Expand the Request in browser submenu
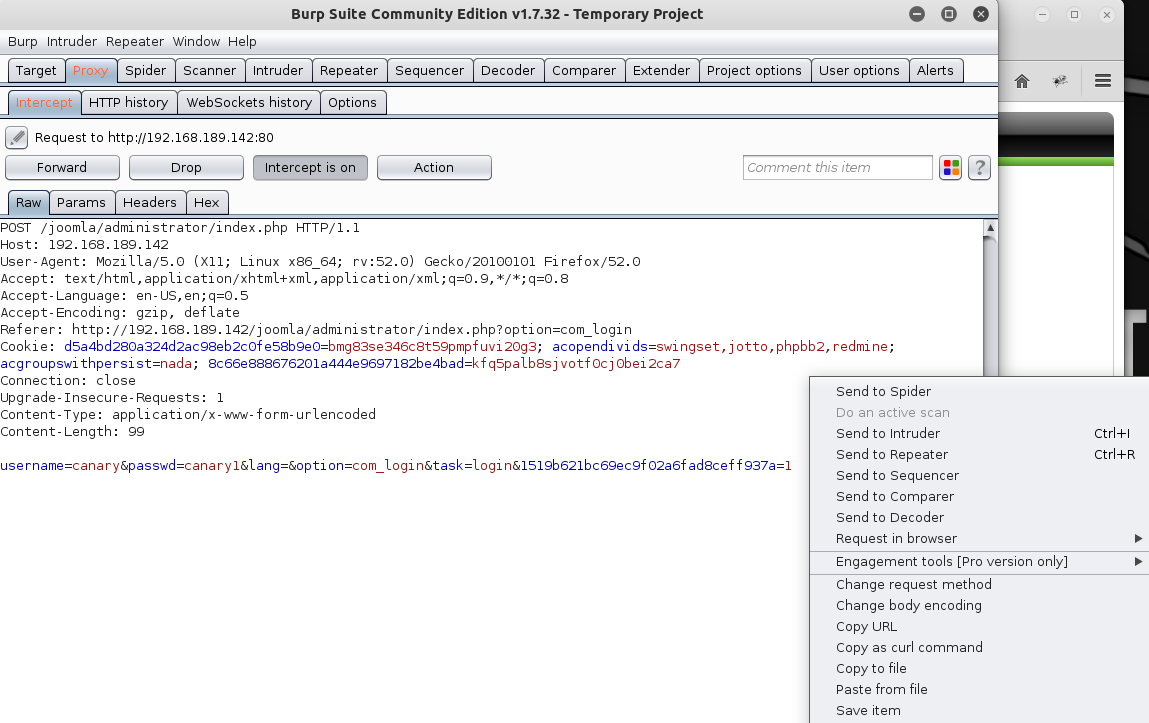Image resolution: width=1149 pixels, height=723 pixels. click(979, 538)
